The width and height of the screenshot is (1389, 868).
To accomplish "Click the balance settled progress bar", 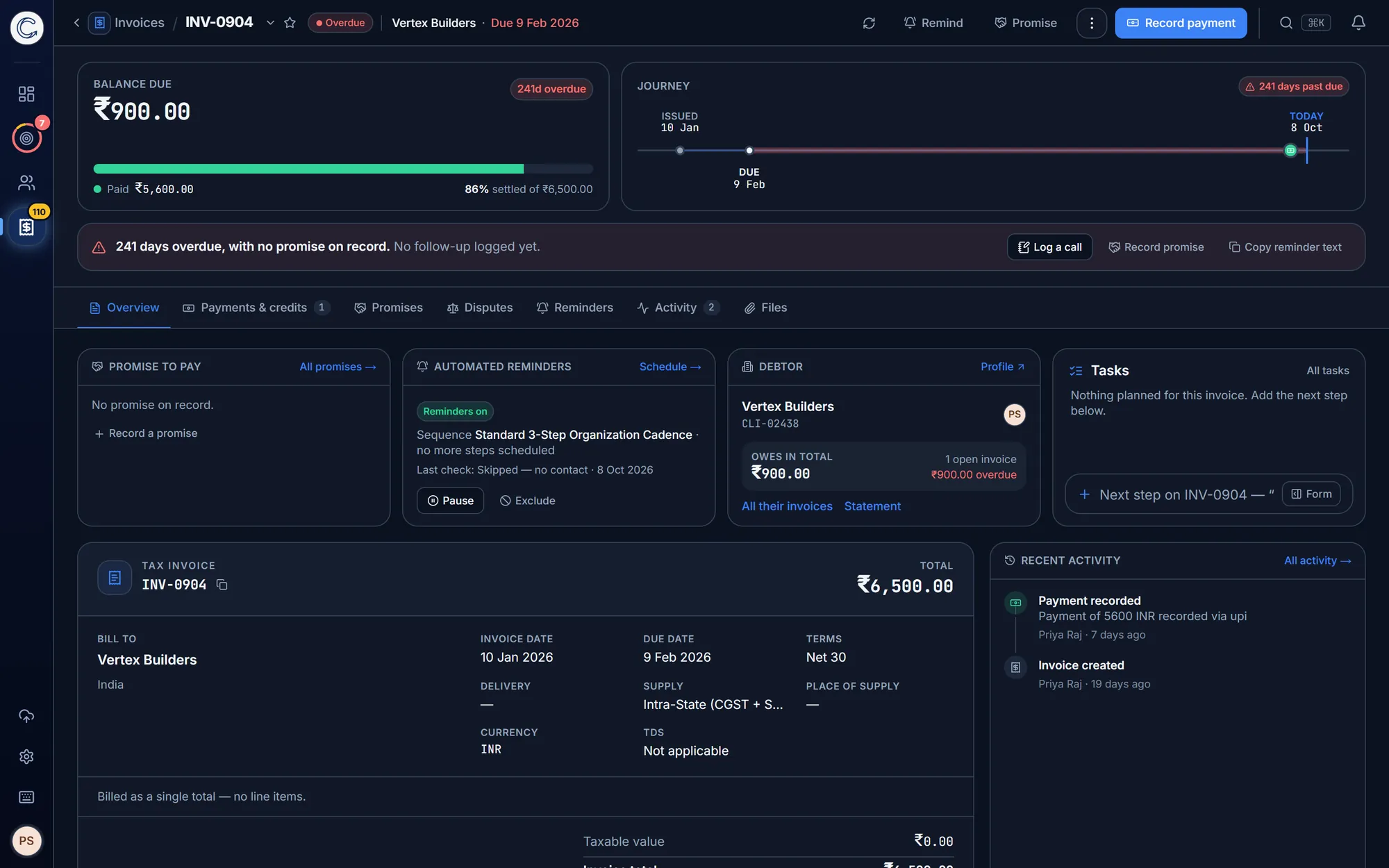I will (x=343, y=169).
